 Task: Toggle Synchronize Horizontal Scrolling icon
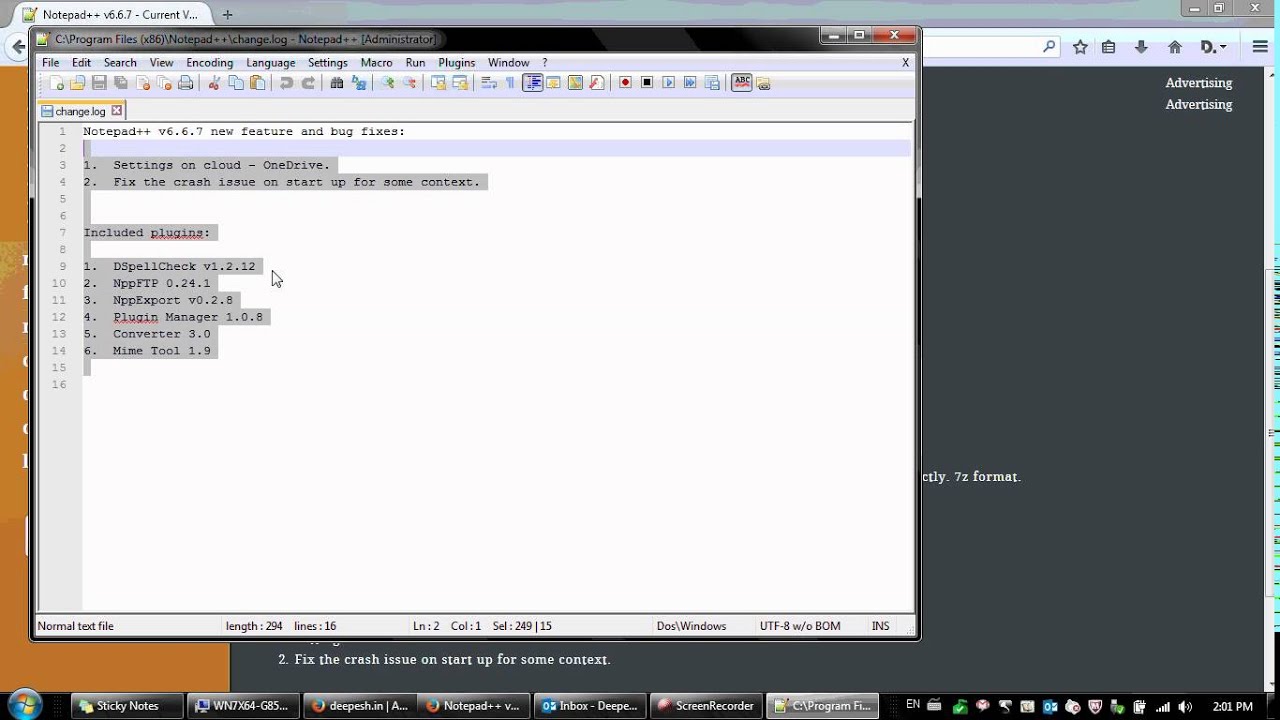(460, 83)
